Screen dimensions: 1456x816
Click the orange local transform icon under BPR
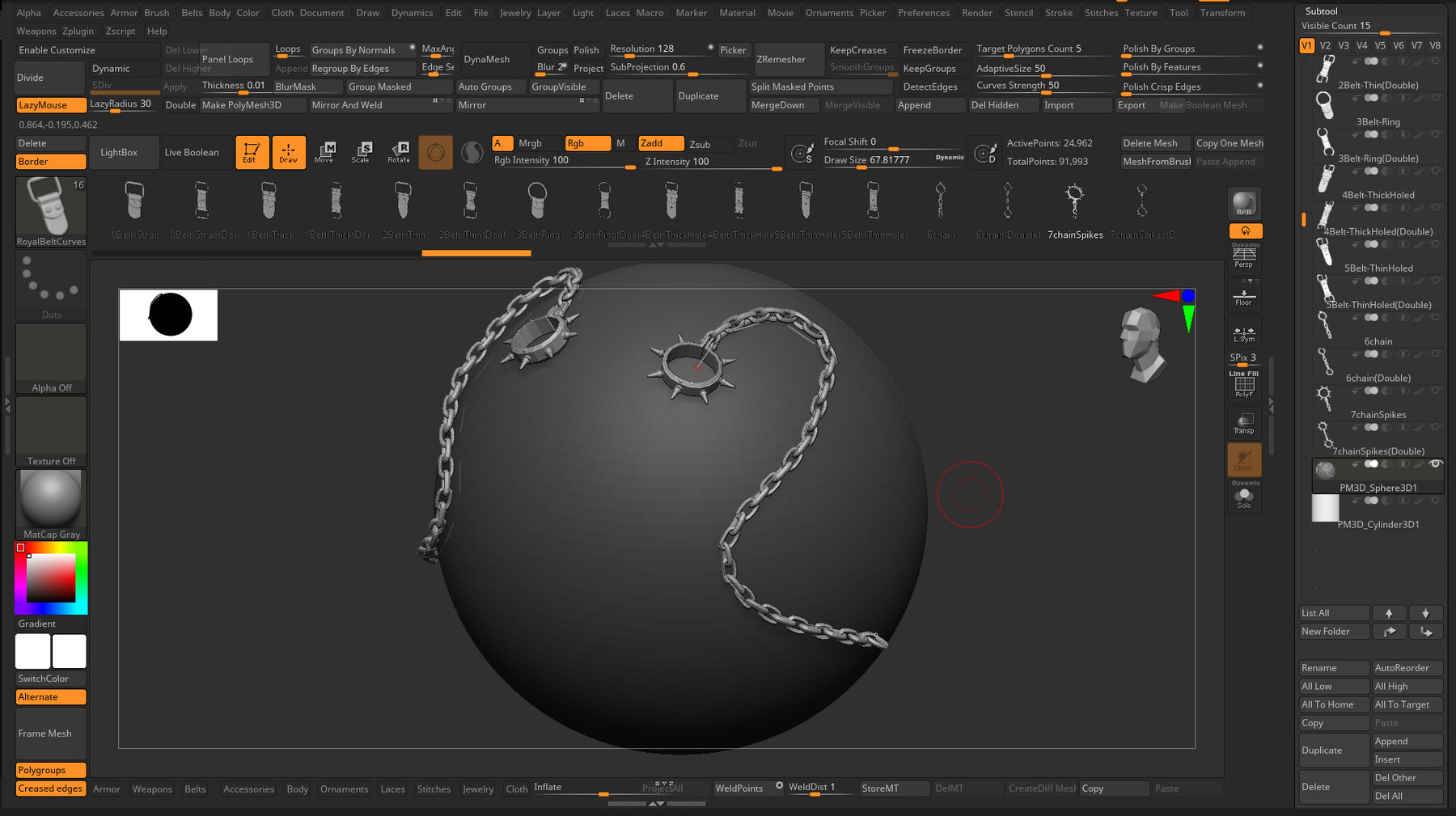click(x=1245, y=231)
